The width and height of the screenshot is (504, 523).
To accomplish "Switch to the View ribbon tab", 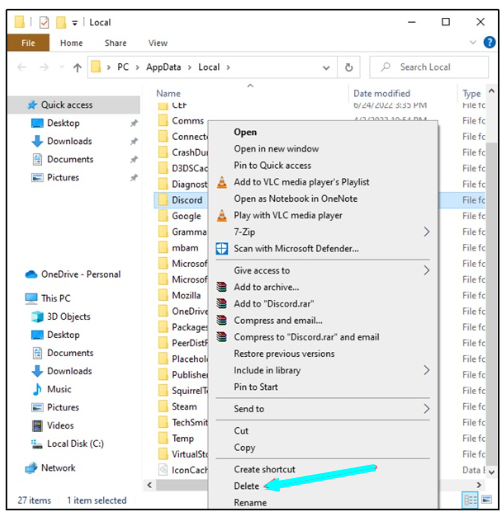I will point(158,43).
